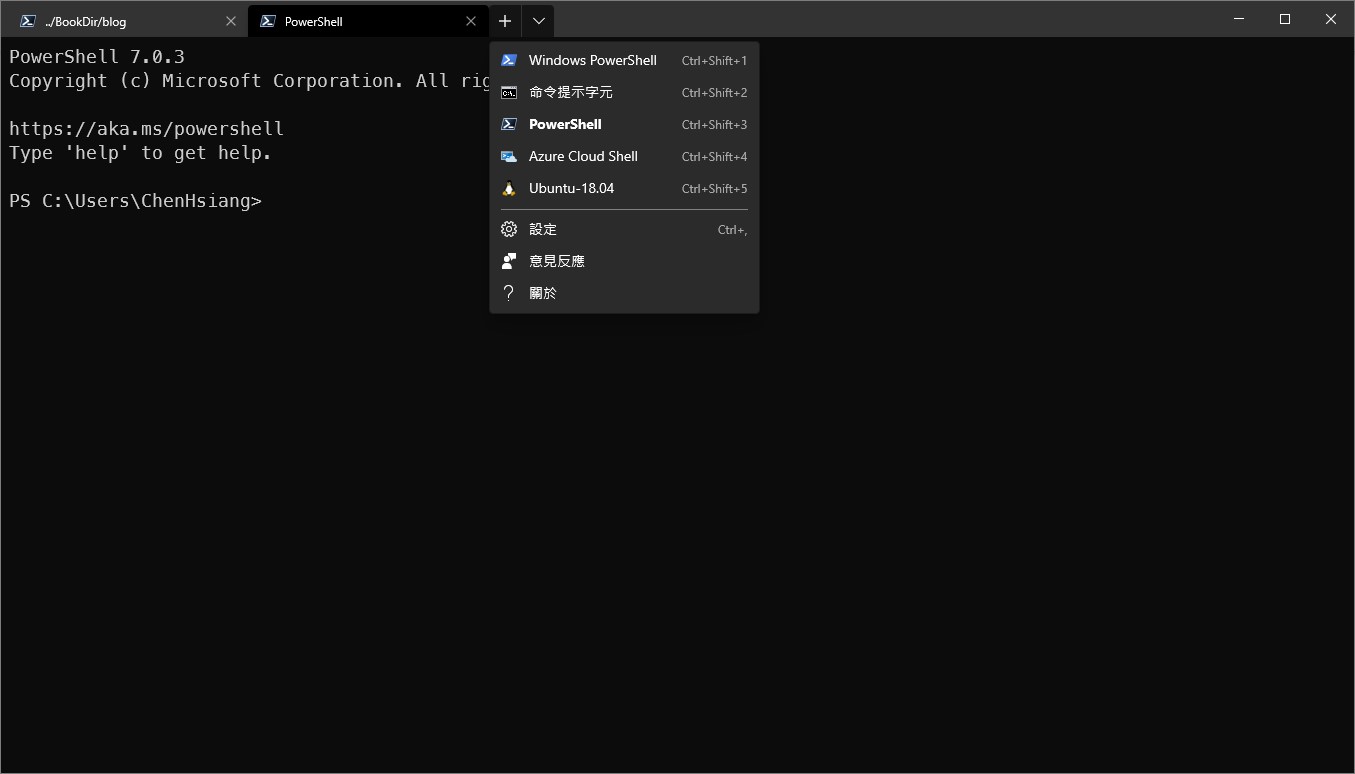The height and width of the screenshot is (774, 1355).
Task: Choose the bold PowerShell menu entry
Action: click(624, 125)
